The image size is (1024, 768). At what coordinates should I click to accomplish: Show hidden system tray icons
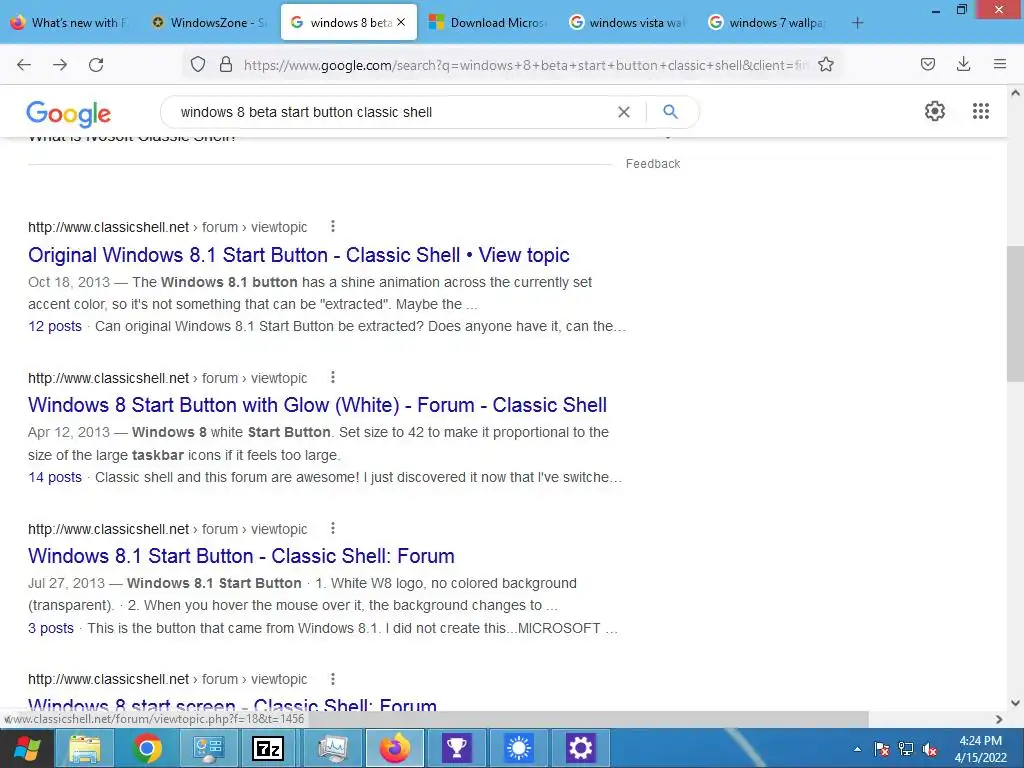(x=857, y=750)
